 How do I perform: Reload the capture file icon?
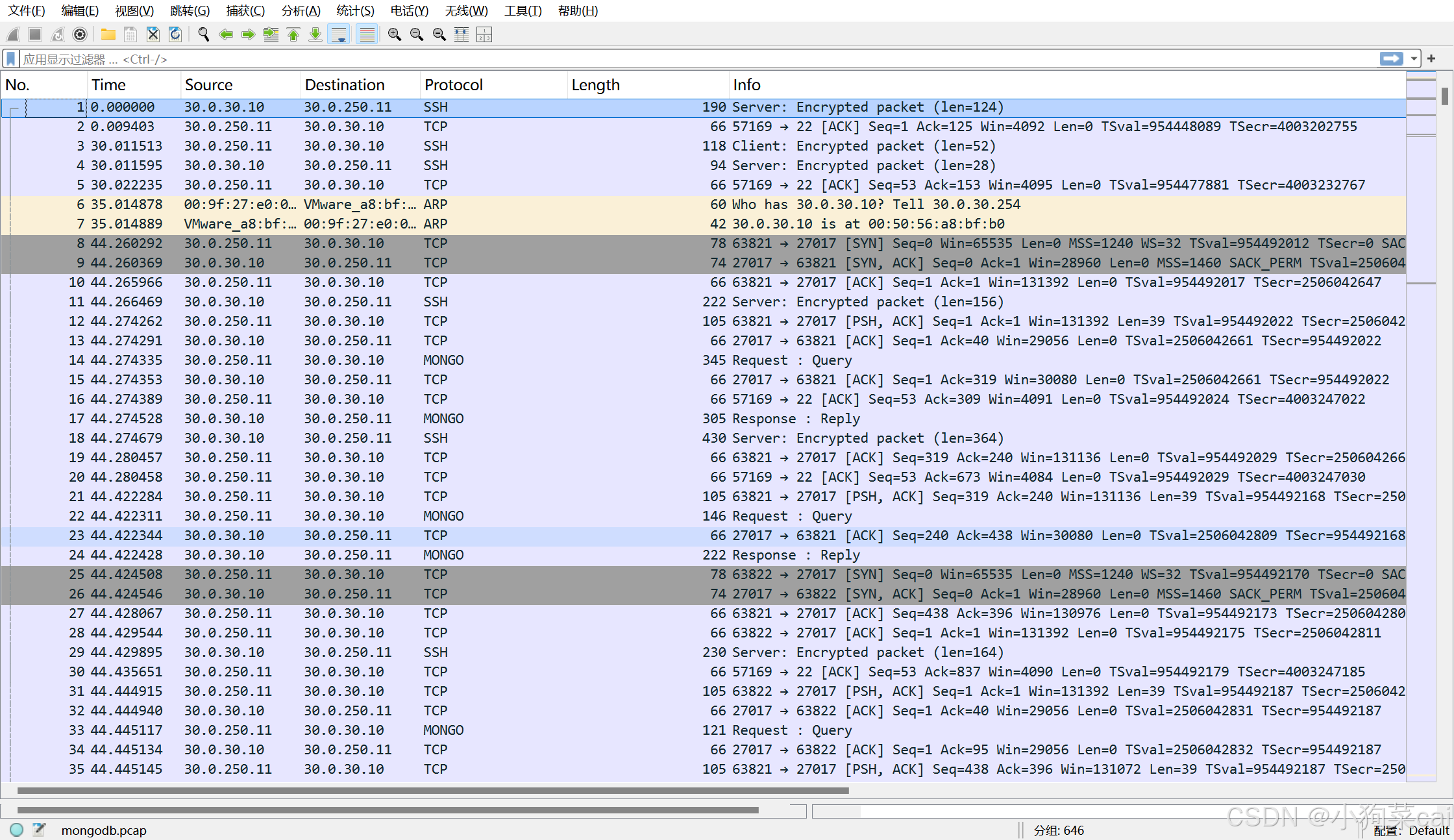coord(175,34)
